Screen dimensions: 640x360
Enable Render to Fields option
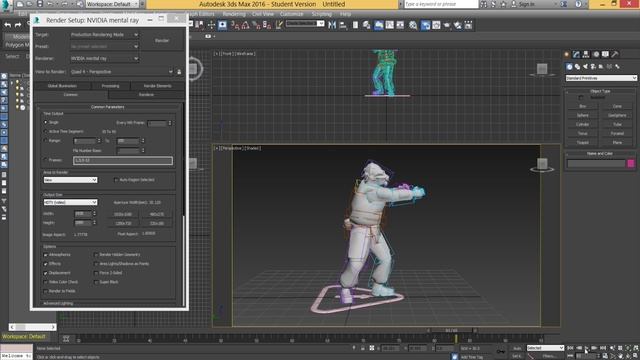pos(45,291)
